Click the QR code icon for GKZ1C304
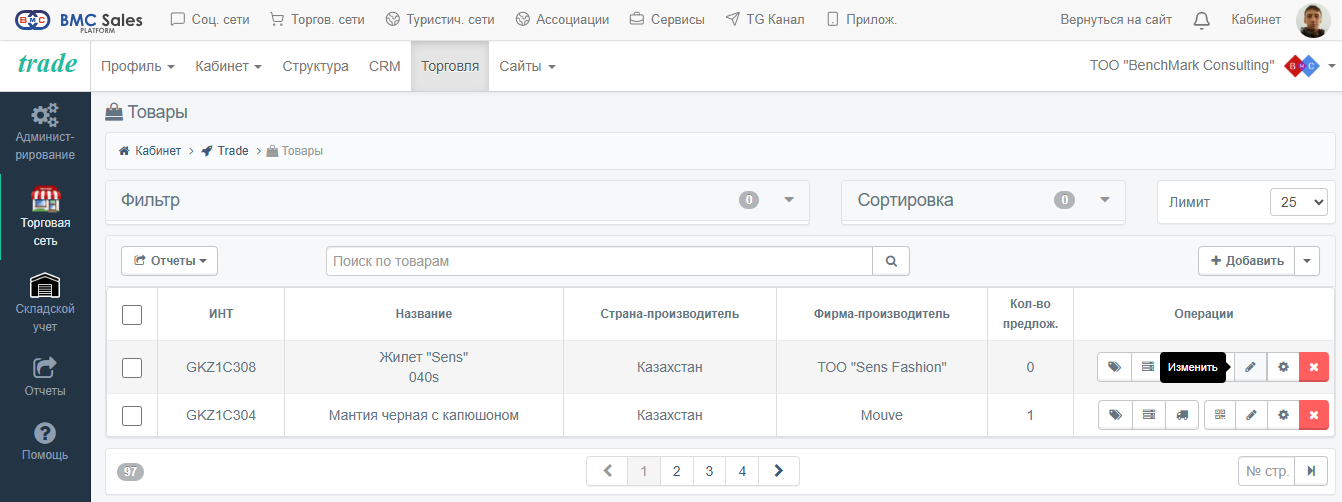Screen dimensions: 1342x502 coord(1220,415)
